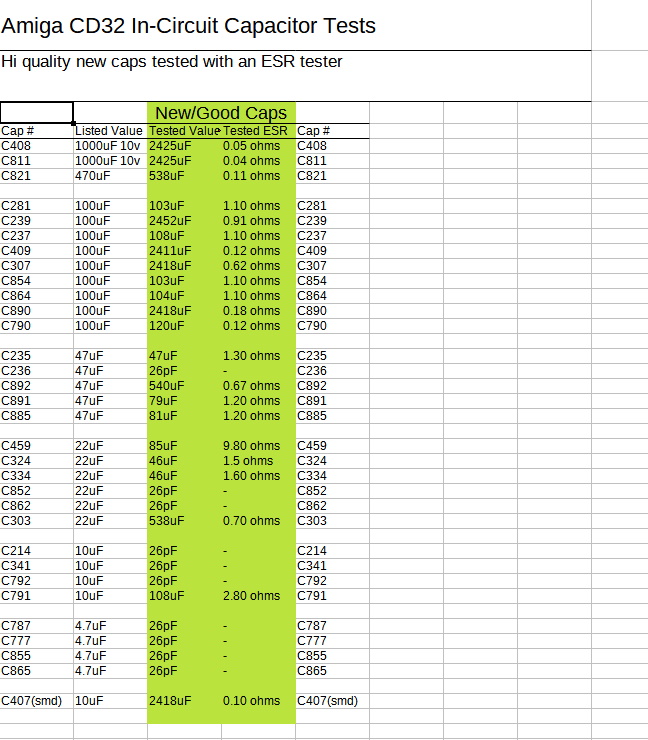Click the empty selected cell above 'Cap #'

pyautogui.click(x=37, y=113)
